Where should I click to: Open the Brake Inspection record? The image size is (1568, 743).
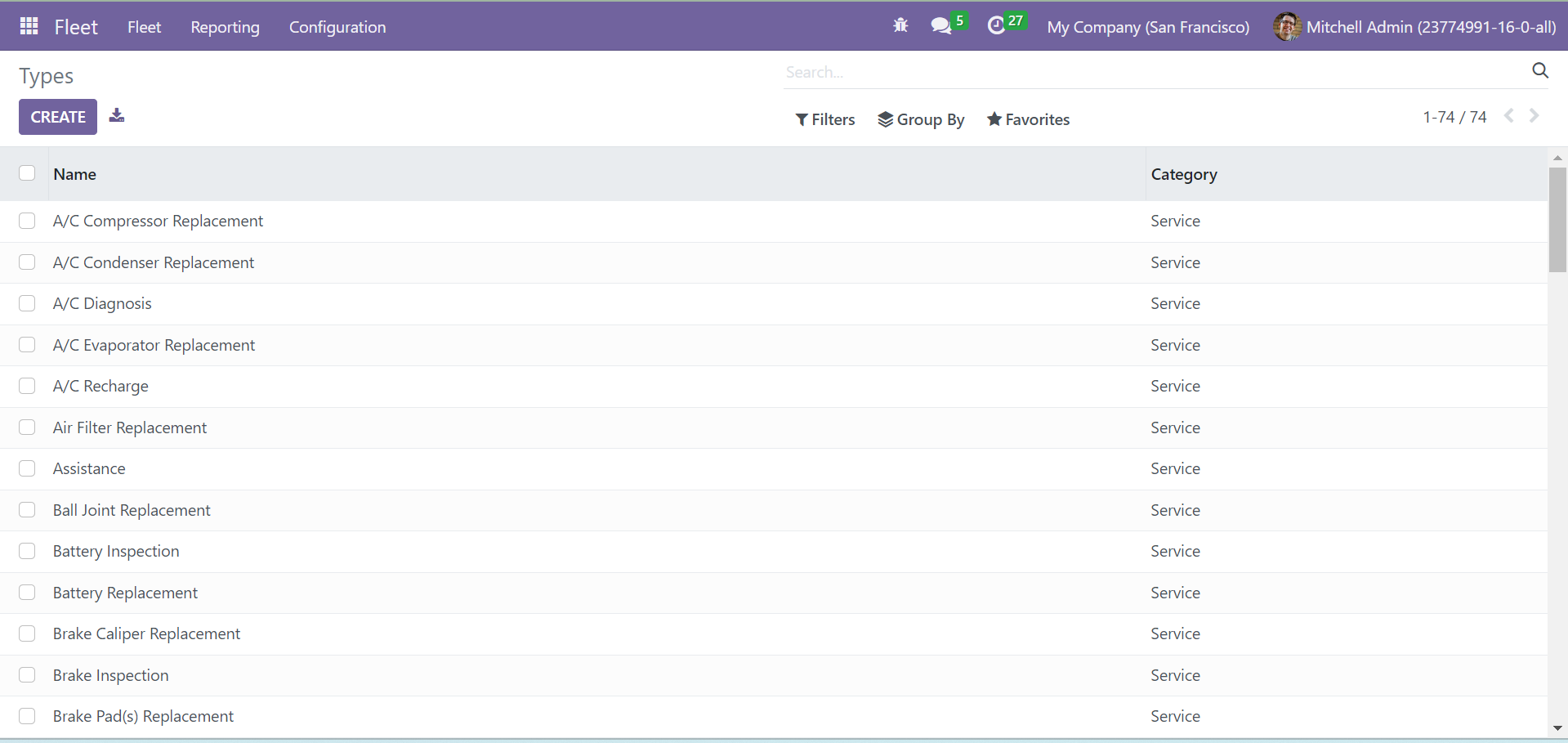point(110,675)
